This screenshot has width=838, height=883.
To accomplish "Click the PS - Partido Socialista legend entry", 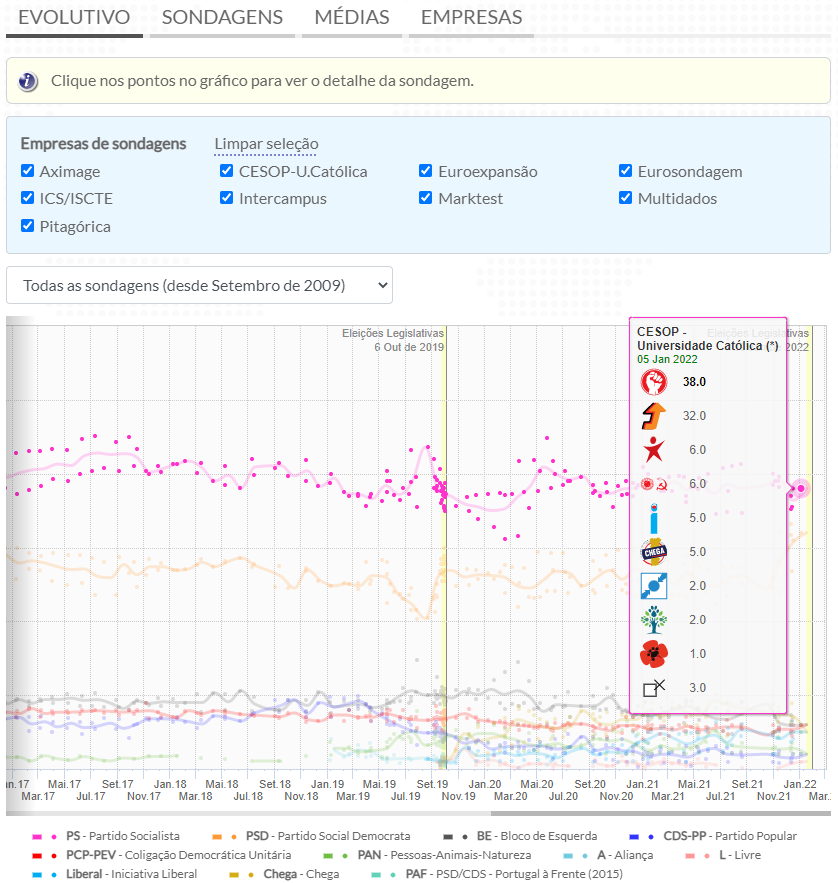I will click(122, 836).
